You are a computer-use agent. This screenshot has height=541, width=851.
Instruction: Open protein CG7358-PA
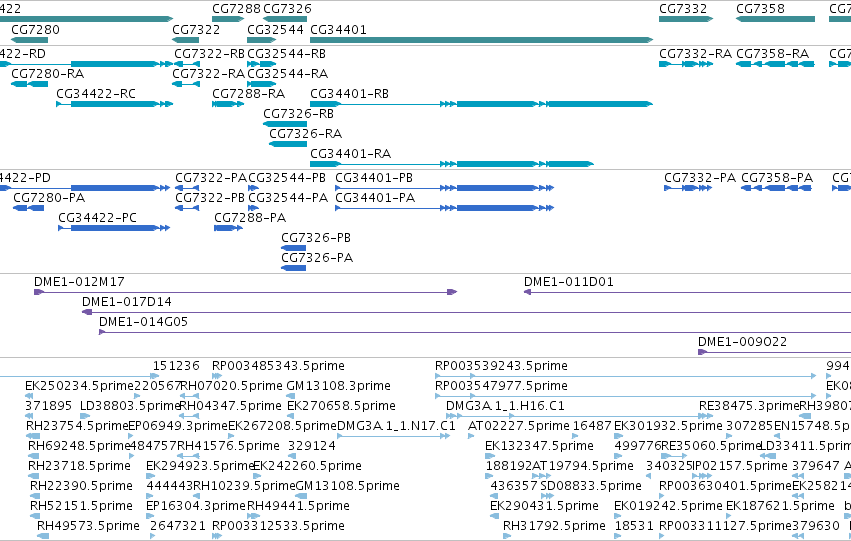tap(777, 188)
